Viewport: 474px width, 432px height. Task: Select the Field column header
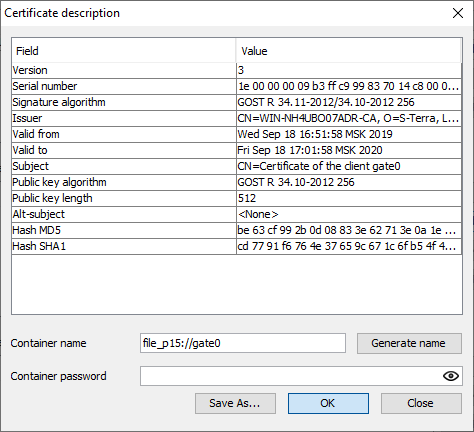pos(124,51)
